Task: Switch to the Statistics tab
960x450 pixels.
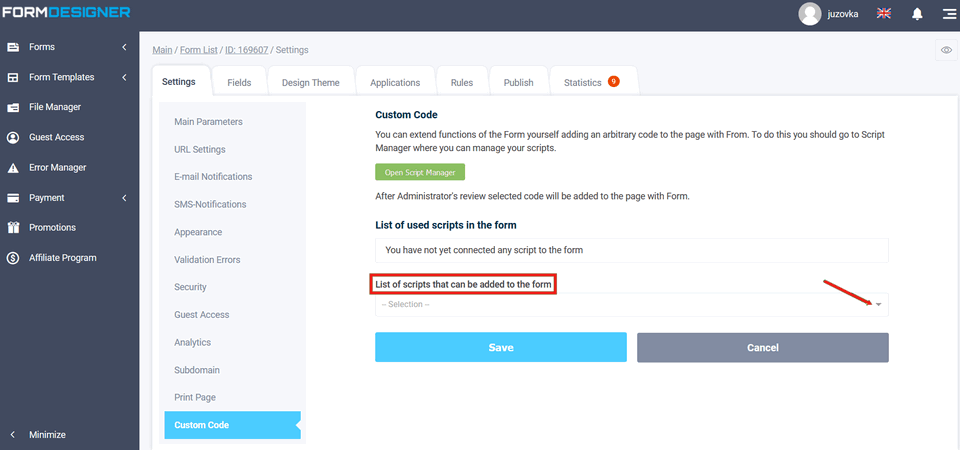Action: point(590,83)
